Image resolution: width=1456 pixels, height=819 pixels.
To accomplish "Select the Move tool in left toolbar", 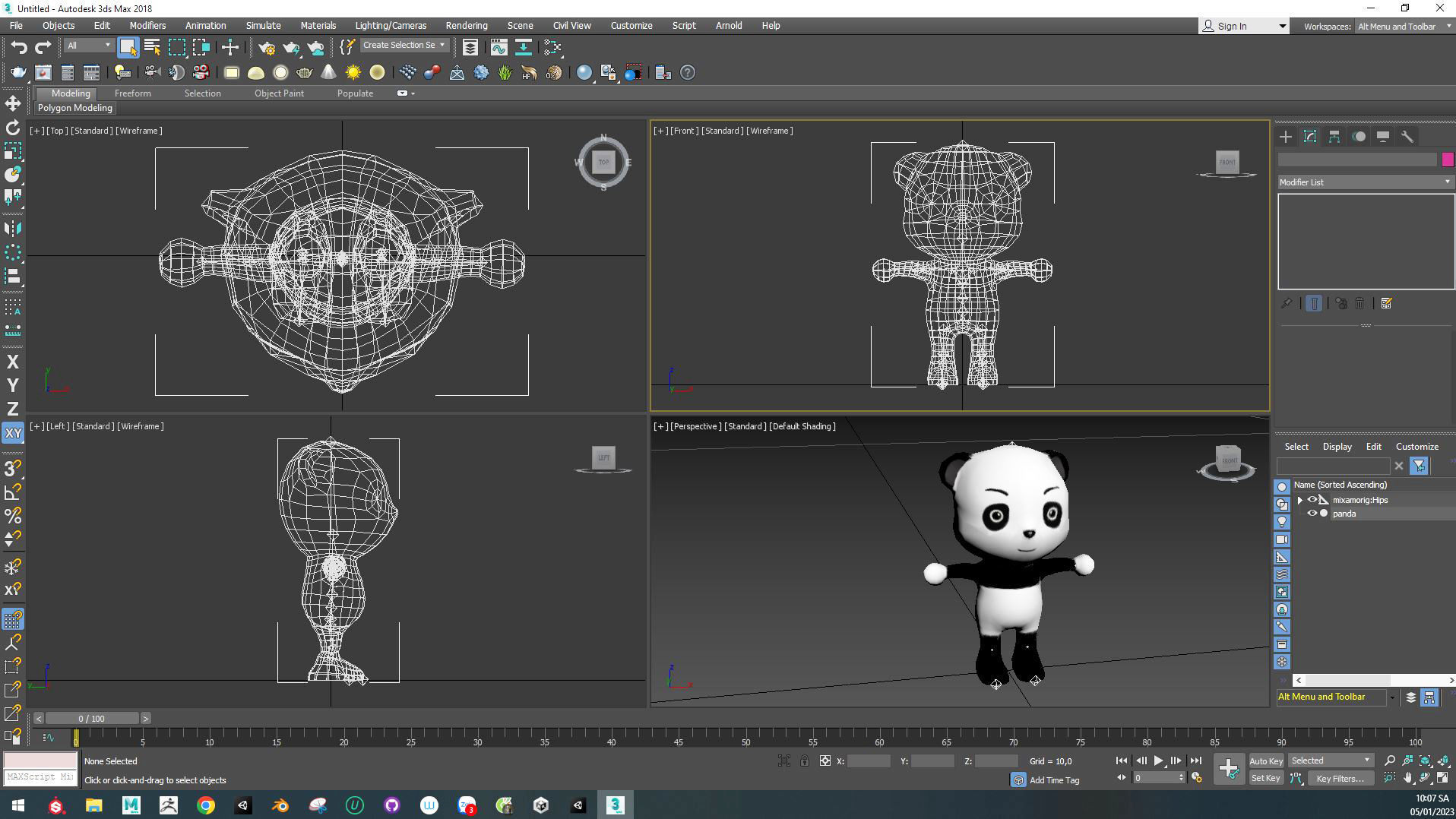I will [x=13, y=103].
